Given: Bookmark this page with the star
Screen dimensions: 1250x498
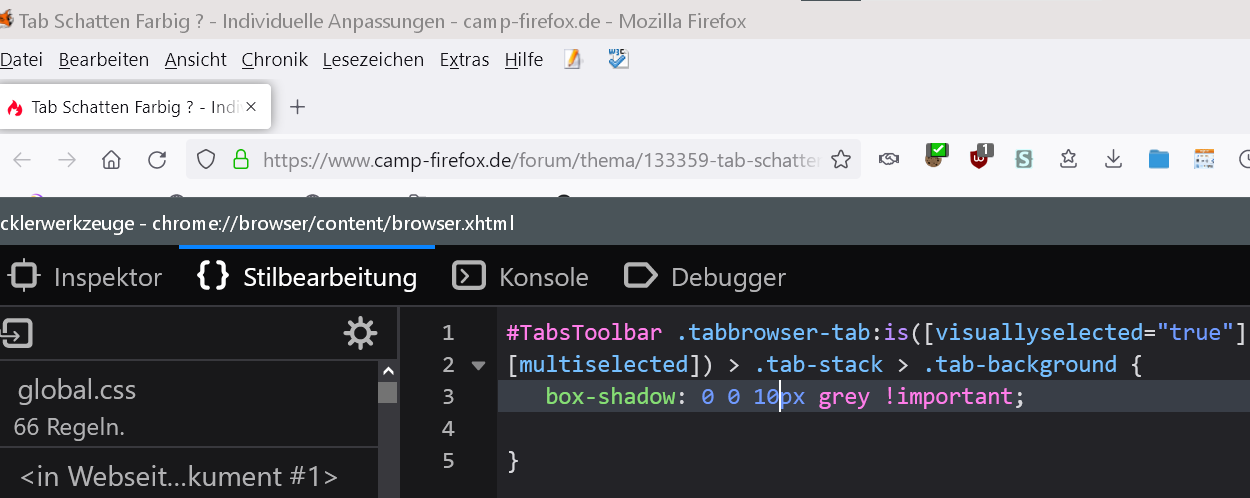Looking at the screenshot, I should 841,160.
